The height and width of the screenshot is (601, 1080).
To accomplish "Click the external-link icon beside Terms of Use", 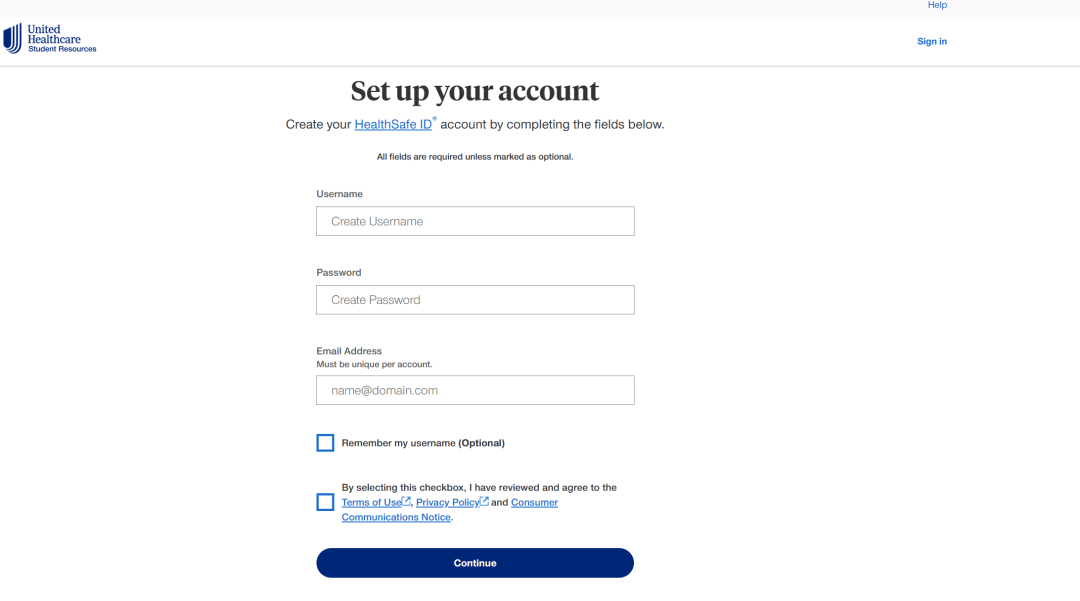I will (x=407, y=502).
